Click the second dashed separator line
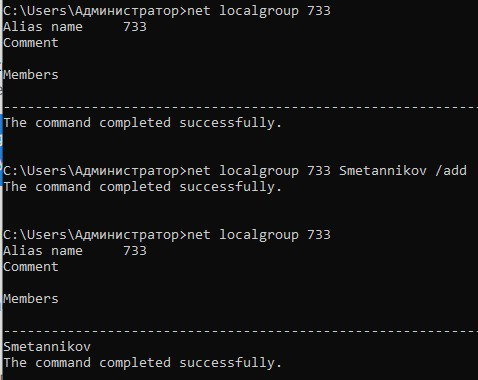The width and height of the screenshot is (478, 380). click(x=241, y=331)
